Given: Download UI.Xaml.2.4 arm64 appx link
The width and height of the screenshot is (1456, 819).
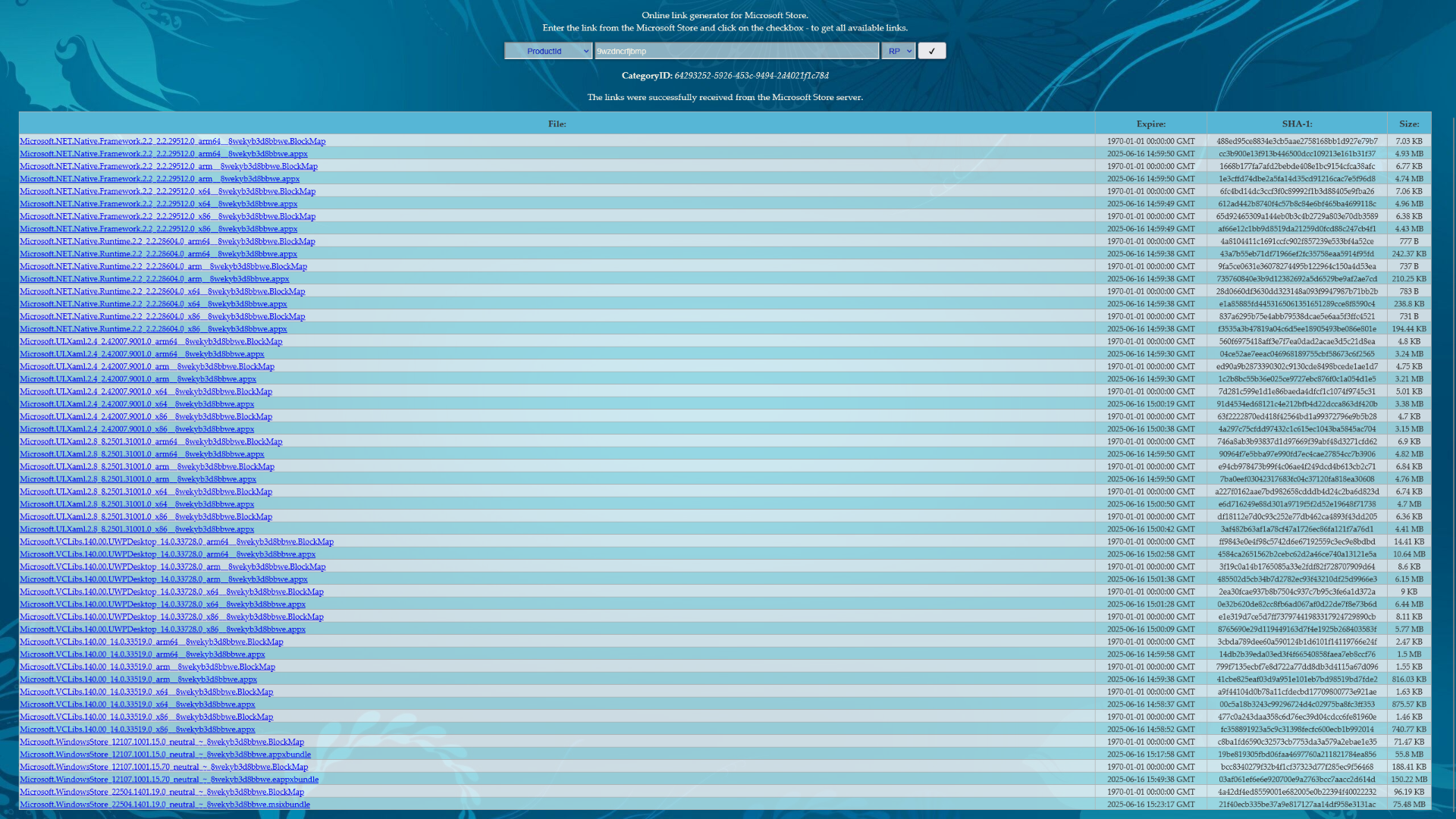Looking at the screenshot, I should click(x=142, y=354).
